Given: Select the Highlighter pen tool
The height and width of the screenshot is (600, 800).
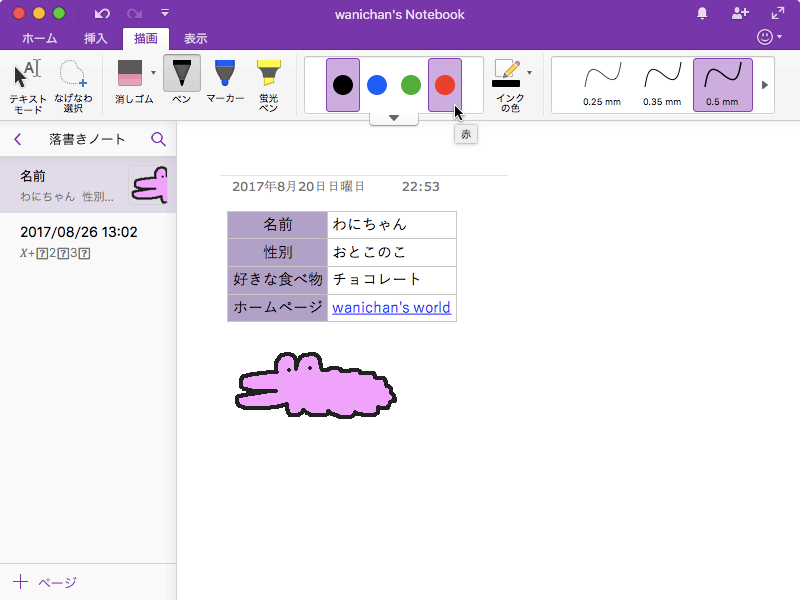Looking at the screenshot, I should pyautogui.click(x=268, y=85).
